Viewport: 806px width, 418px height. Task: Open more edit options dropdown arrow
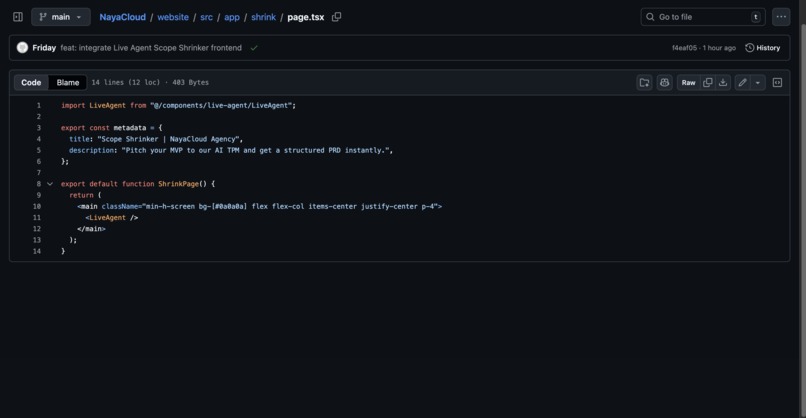(758, 83)
